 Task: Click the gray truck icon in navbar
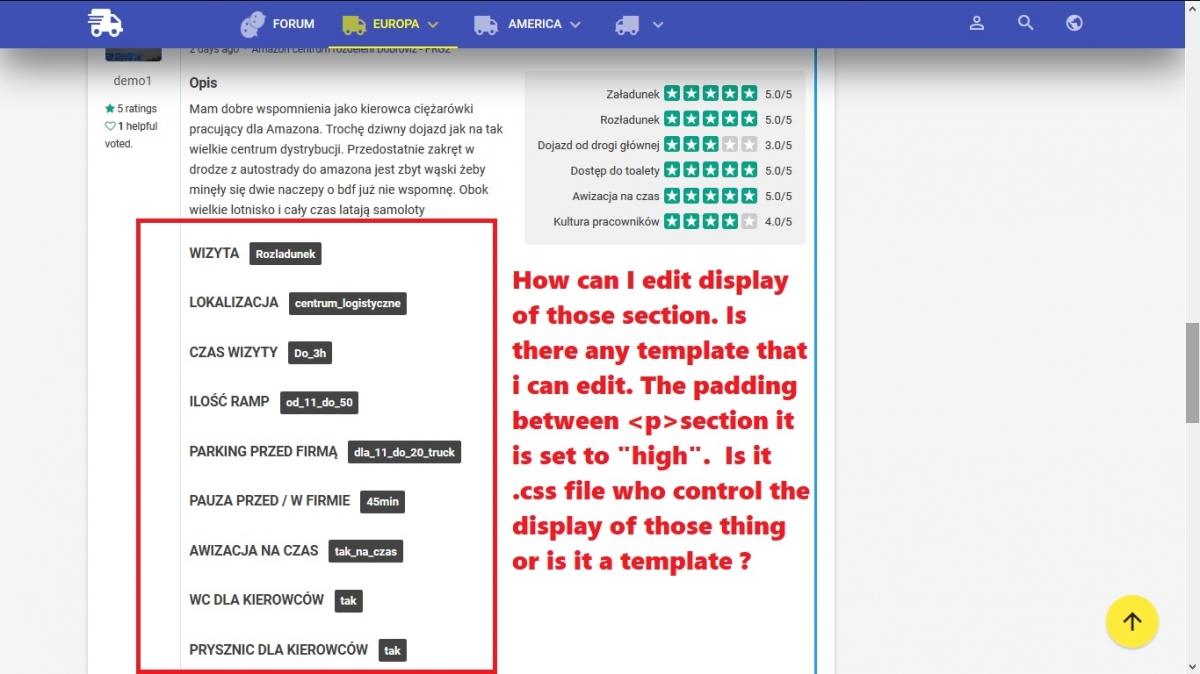coord(627,24)
